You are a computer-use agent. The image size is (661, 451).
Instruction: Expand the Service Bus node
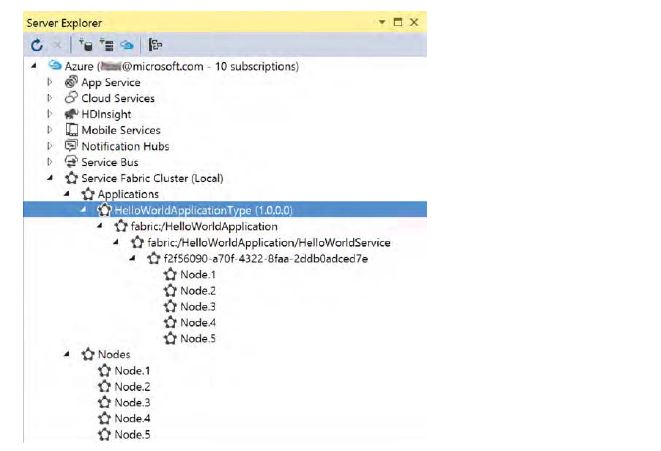(x=50, y=162)
